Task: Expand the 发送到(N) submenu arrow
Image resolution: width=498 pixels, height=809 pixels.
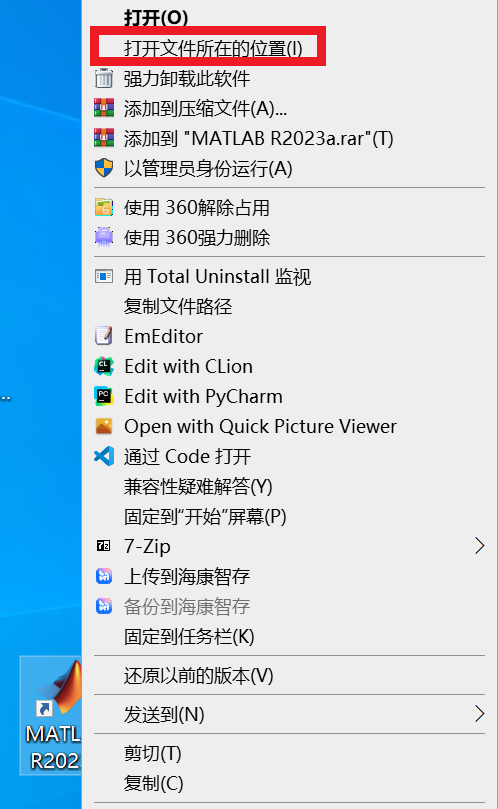Action: 479,714
